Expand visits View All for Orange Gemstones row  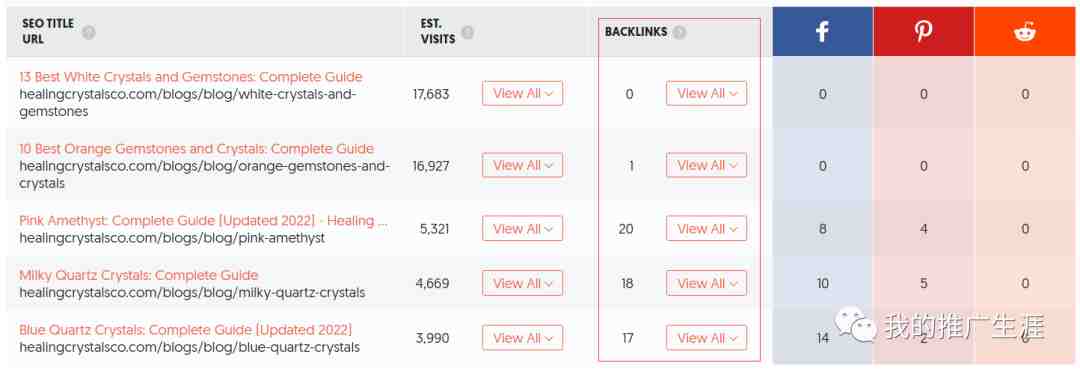coord(523,165)
